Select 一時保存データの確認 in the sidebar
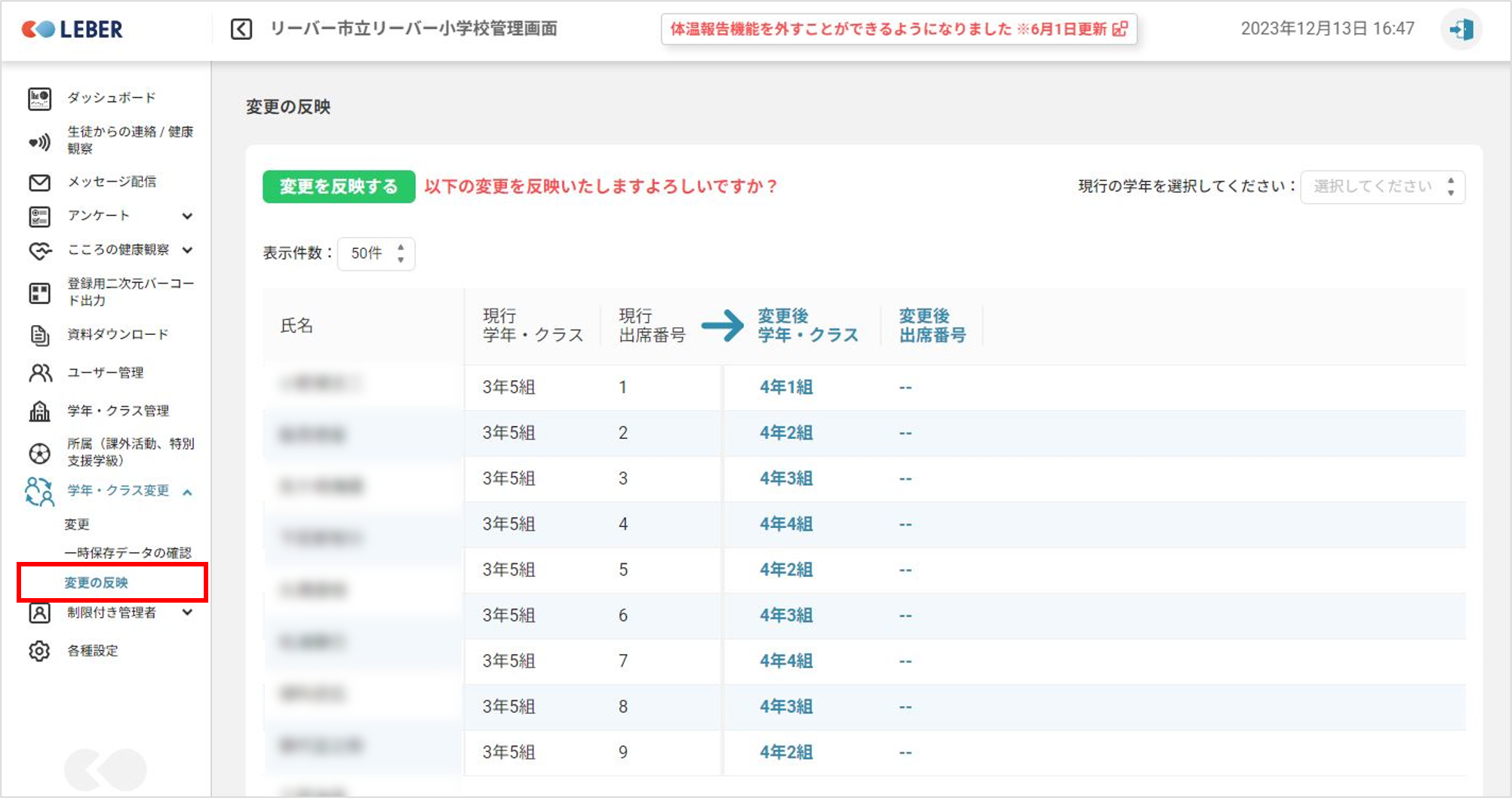 (128, 553)
